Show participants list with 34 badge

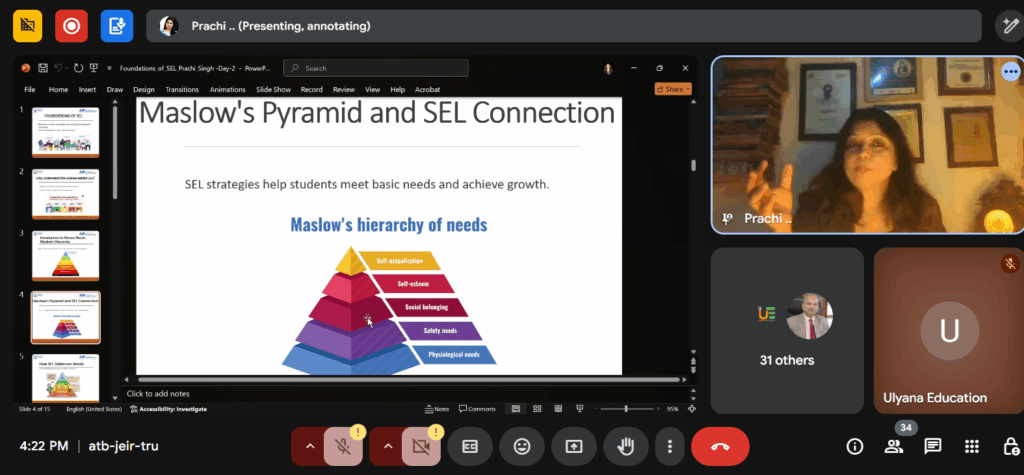(894, 446)
